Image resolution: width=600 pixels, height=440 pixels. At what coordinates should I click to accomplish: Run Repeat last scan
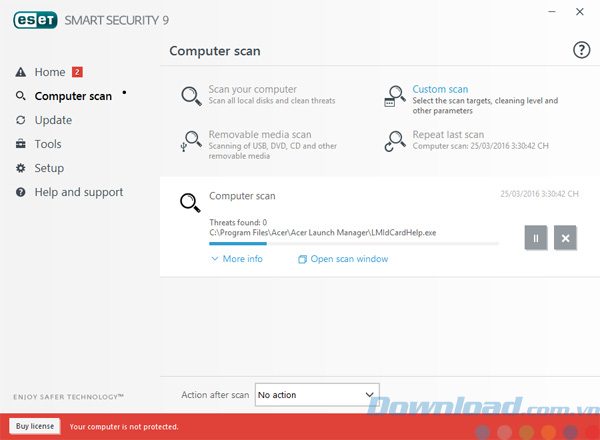448,135
